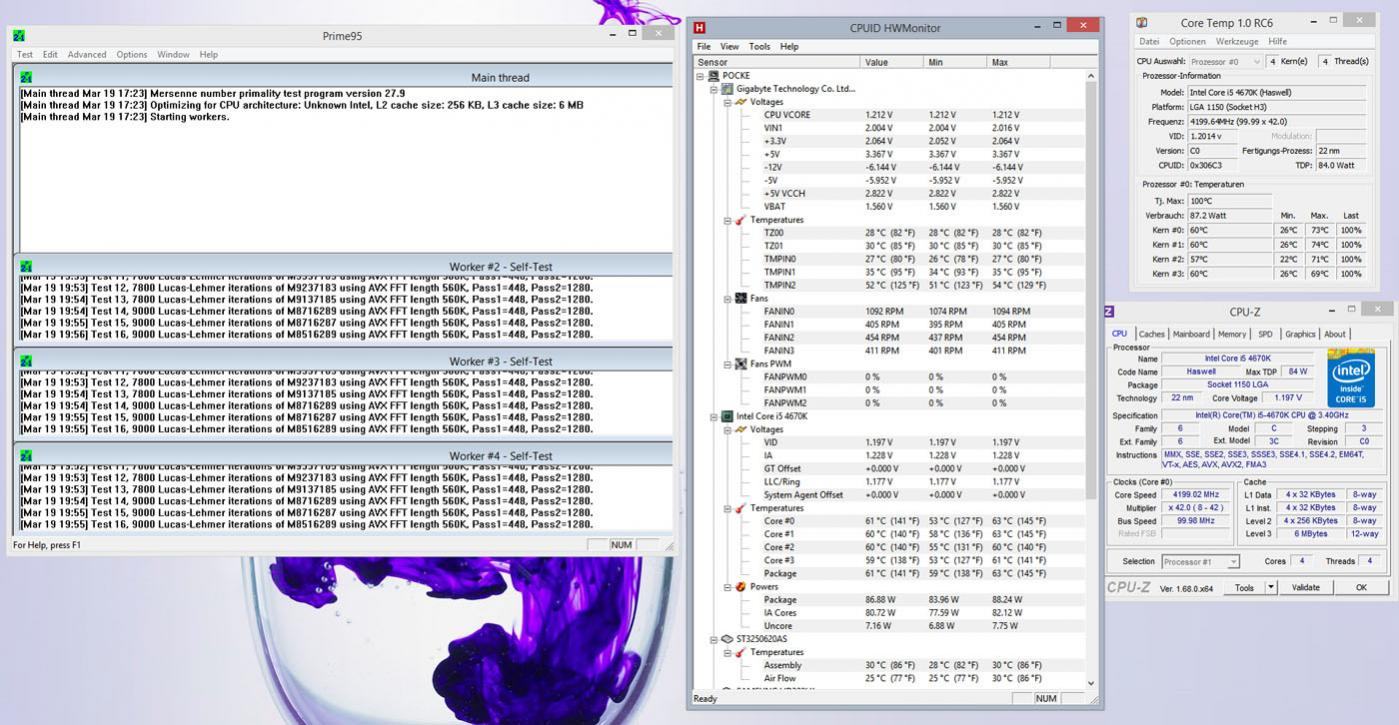This screenshot has width=1399, height=725.
Task: Click the HWMonitor vertical scrollbar thumb
Action: (1090, 290)
